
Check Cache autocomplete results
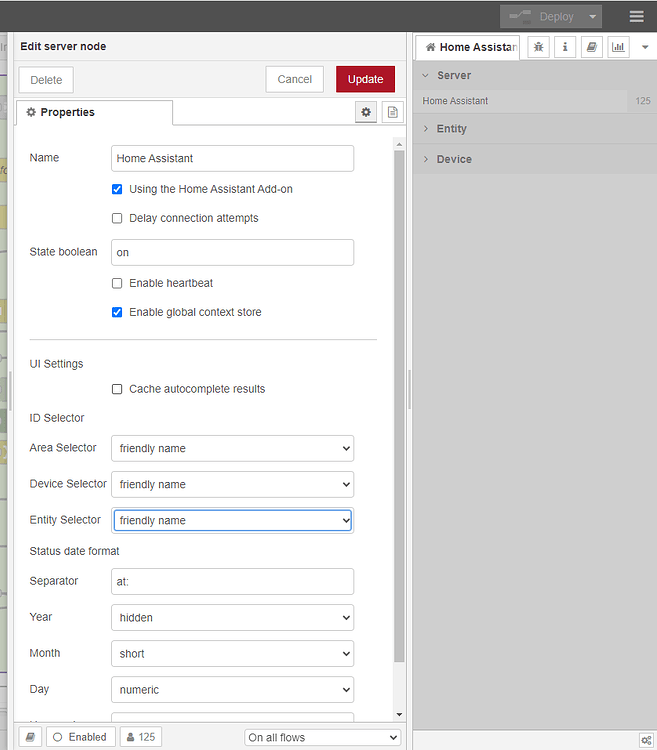coord(117,389)
